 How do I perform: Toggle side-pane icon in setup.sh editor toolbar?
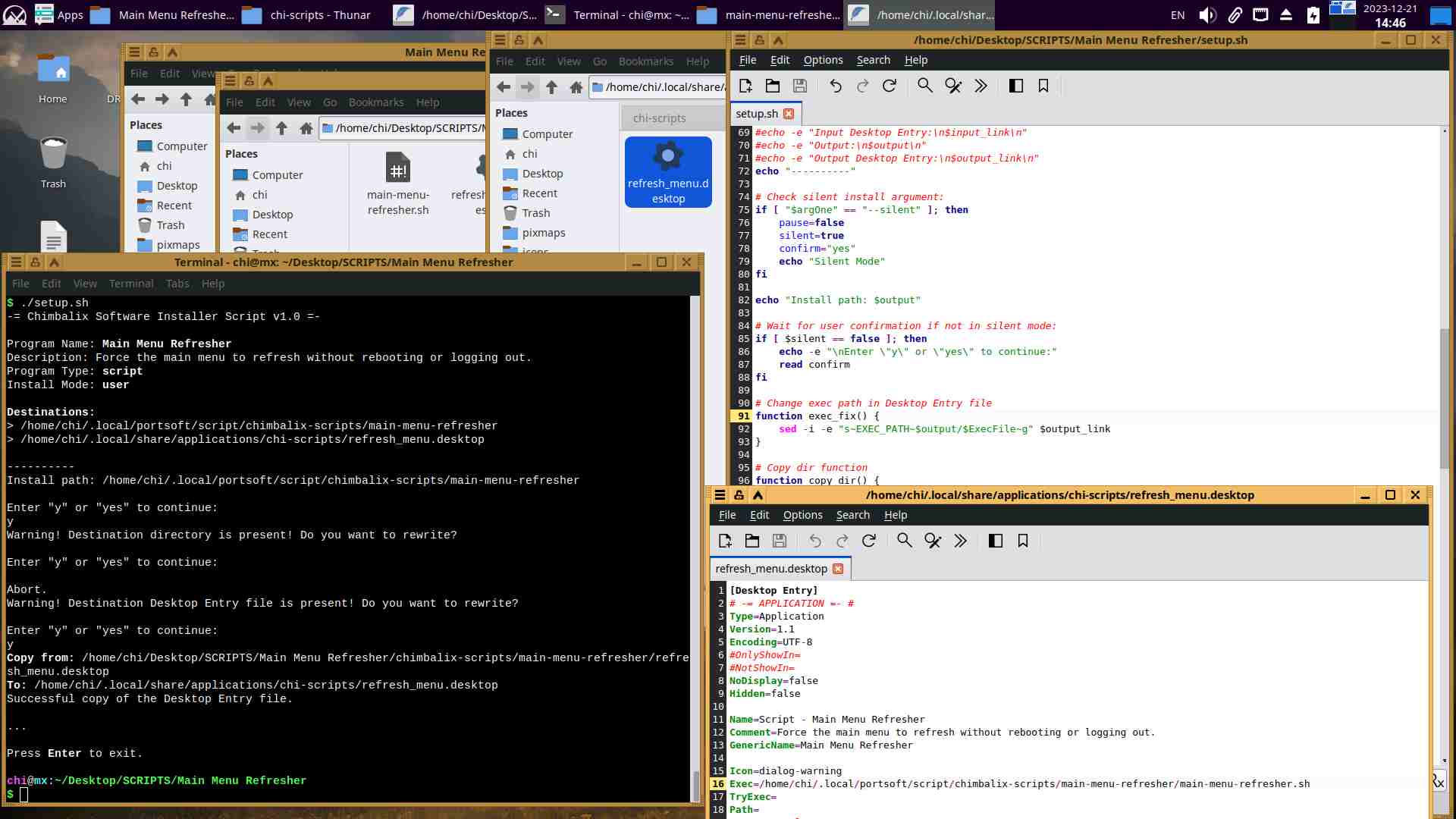click(1016, 86)
